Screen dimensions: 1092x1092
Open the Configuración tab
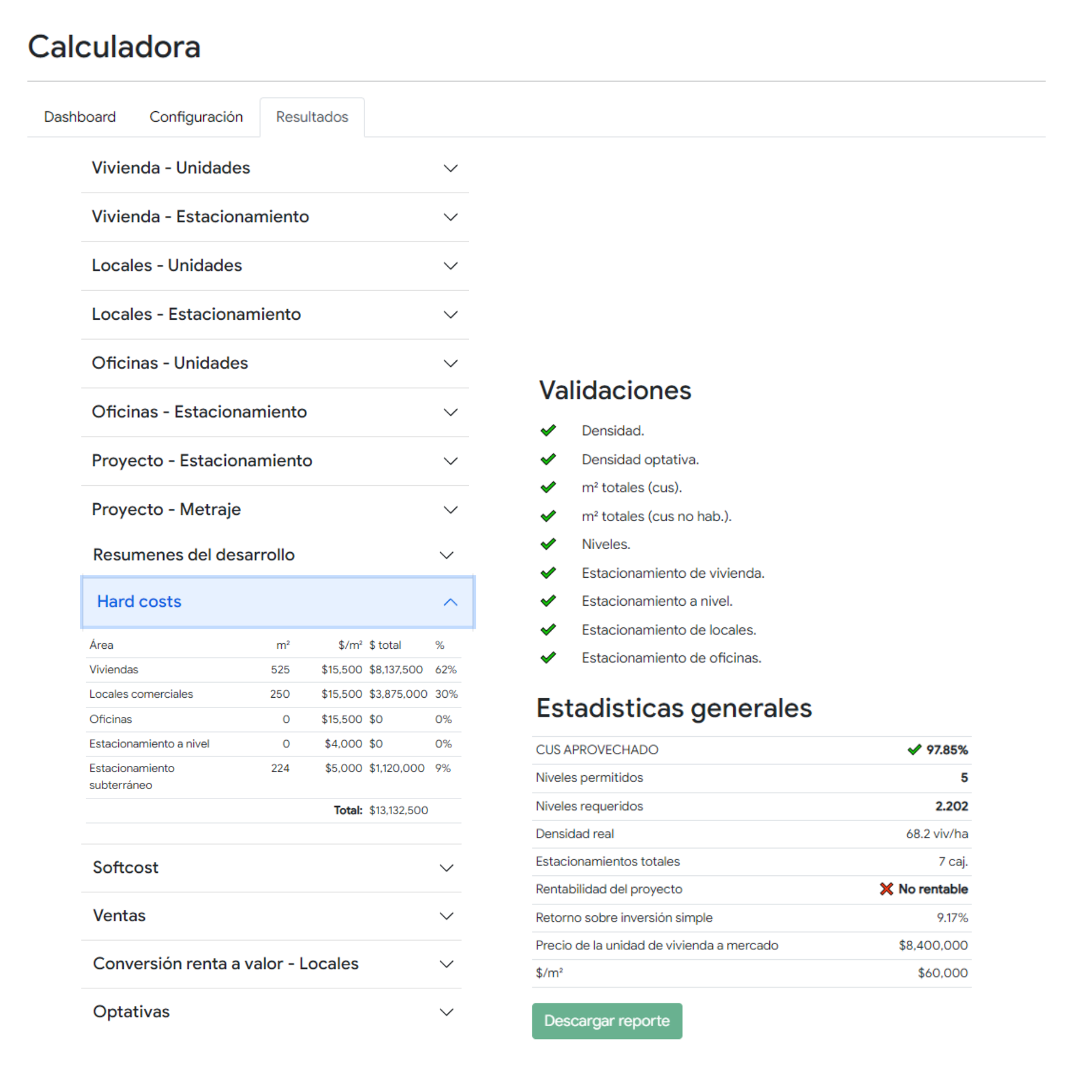196,117
